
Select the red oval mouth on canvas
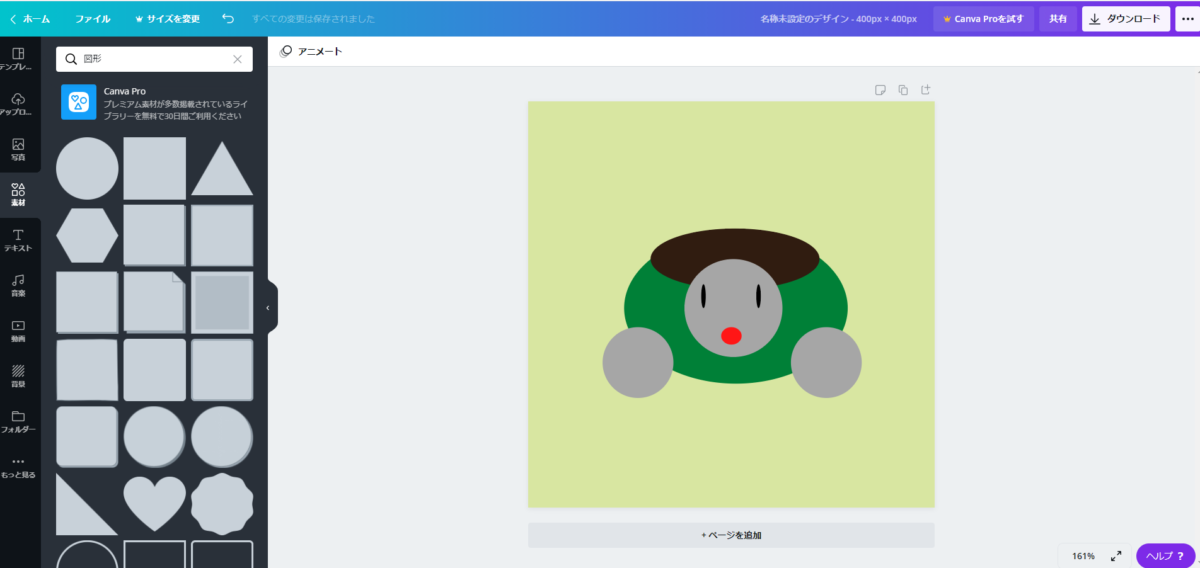pyautogui.click(x=731, y=335)
